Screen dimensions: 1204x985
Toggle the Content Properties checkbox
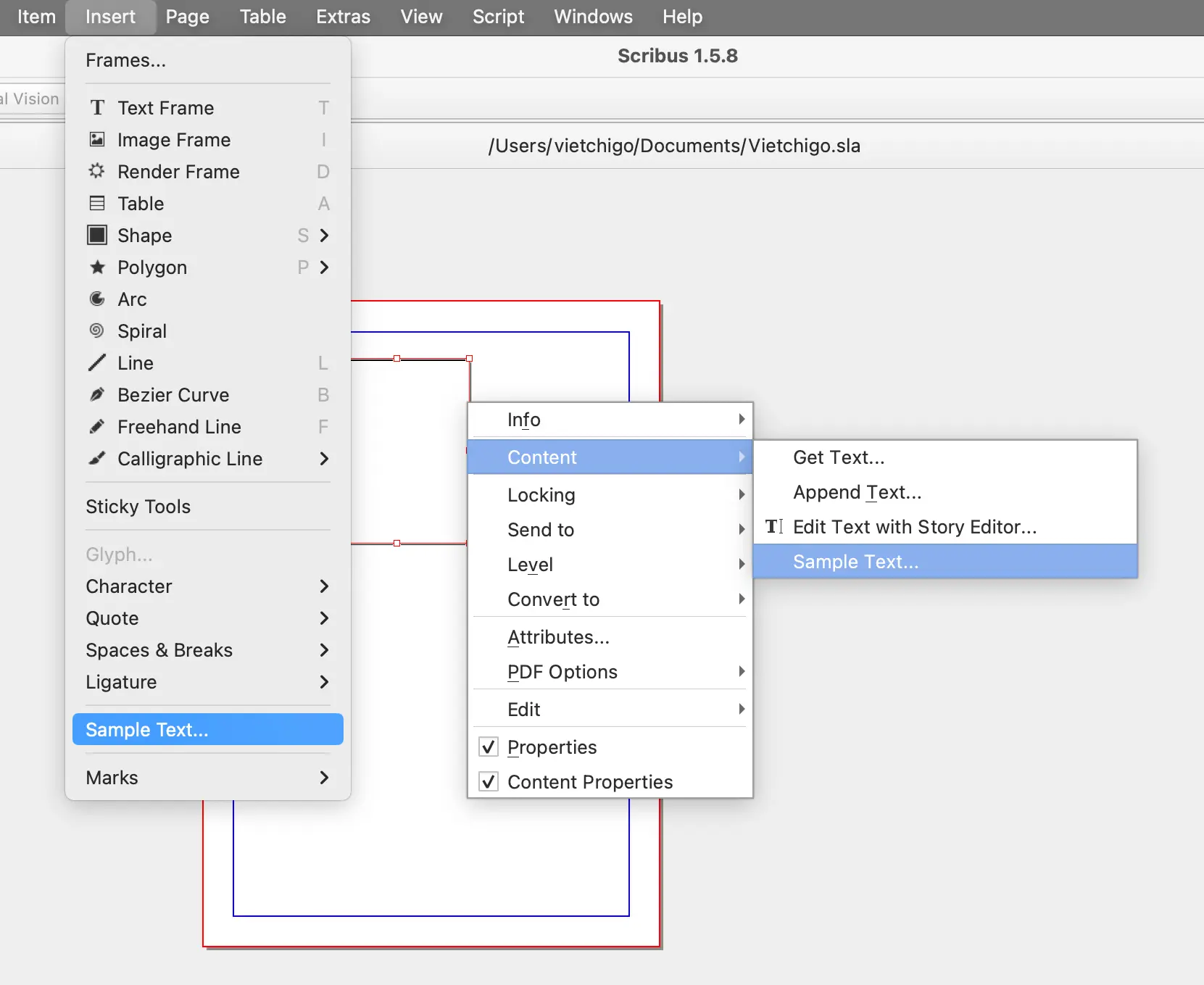point(489,781)
